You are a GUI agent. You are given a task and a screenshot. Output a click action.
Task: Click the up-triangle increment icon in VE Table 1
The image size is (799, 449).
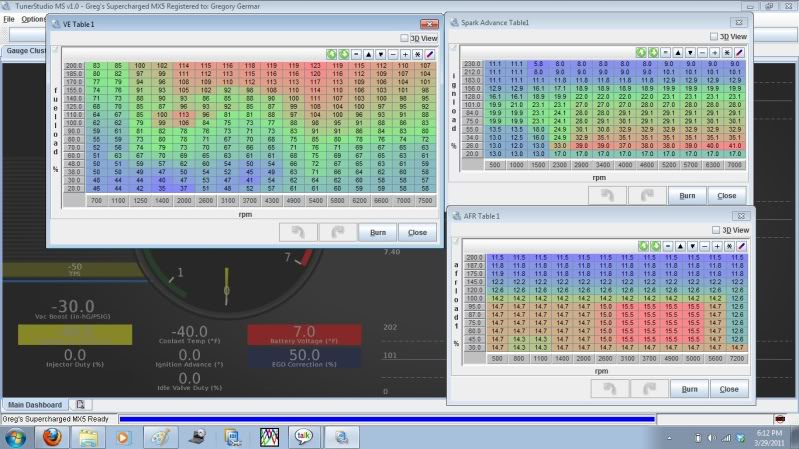click(x=368, y=55)
